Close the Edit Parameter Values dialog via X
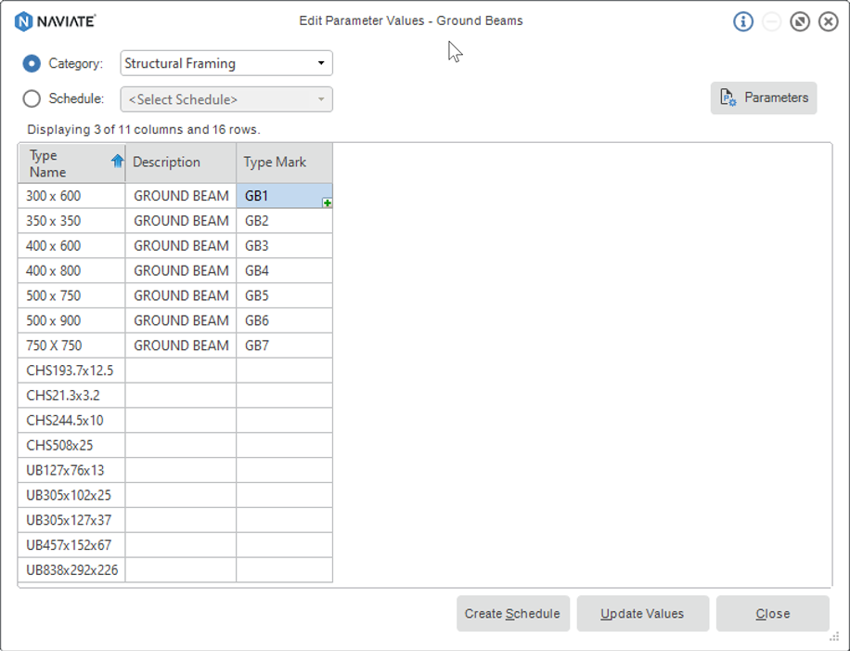 (x=828, y=21)
